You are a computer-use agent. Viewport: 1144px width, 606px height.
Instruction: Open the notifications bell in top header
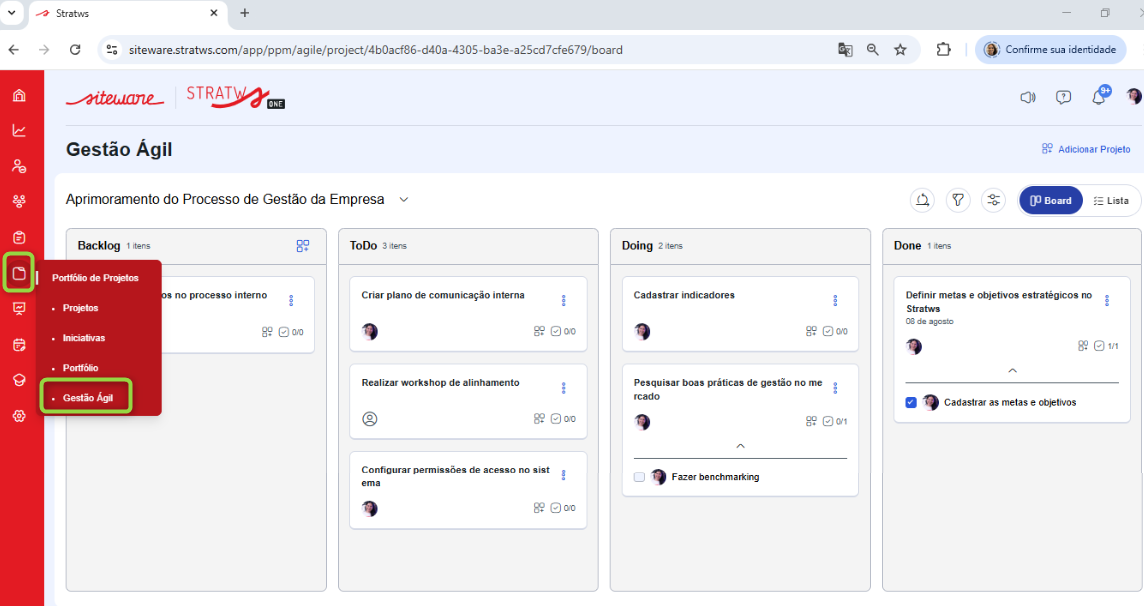[1099, 97]
